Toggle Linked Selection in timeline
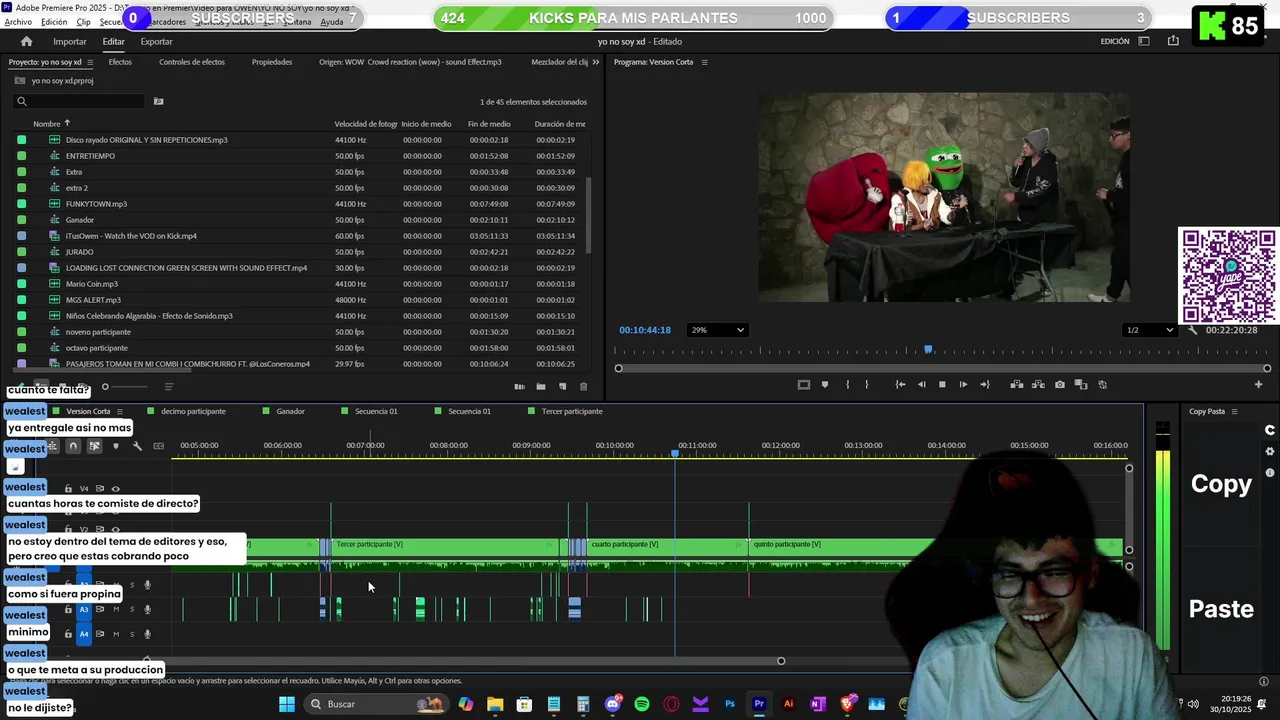 [94, 446]
